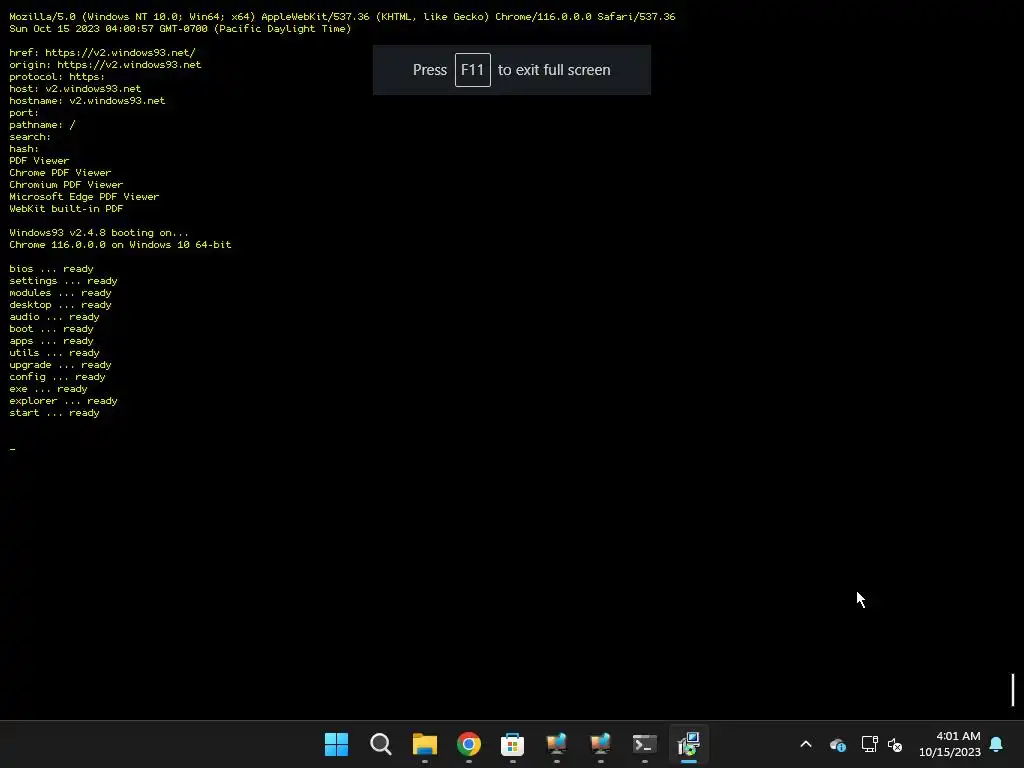
Task: Open the Windows Start menu
Action: [x=336, y=744]
